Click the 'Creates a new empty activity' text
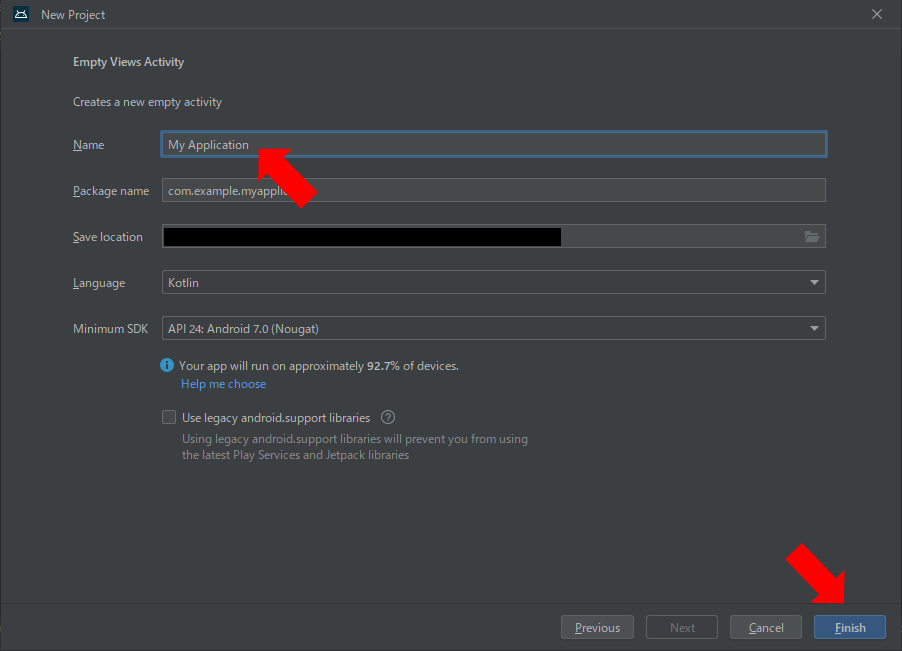The width and height of the screenshot is (902, 651). tap(147, 102)
